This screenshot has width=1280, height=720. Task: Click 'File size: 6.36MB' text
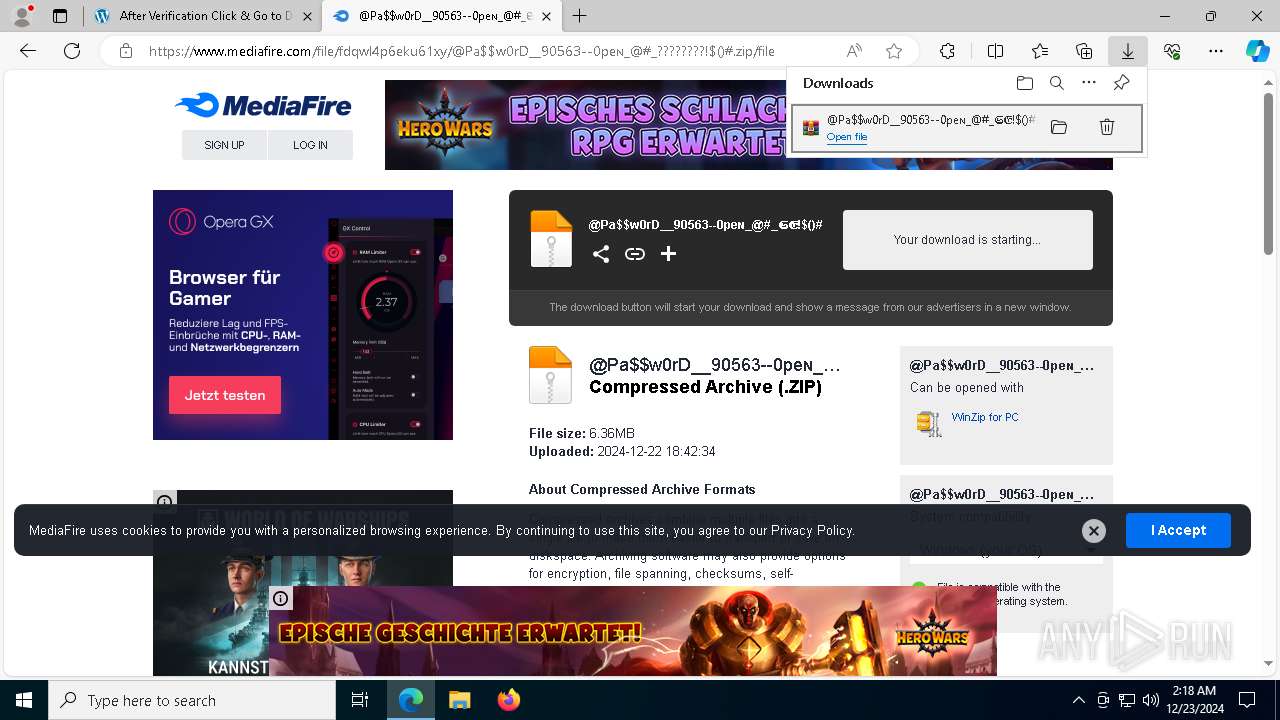582,433
